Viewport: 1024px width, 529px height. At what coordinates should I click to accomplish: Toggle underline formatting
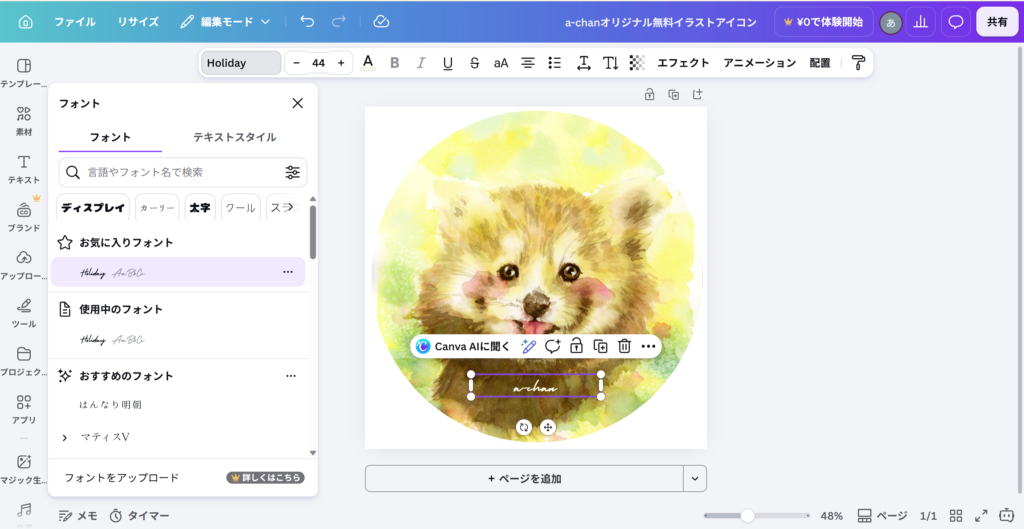click(x=447, y=63)
